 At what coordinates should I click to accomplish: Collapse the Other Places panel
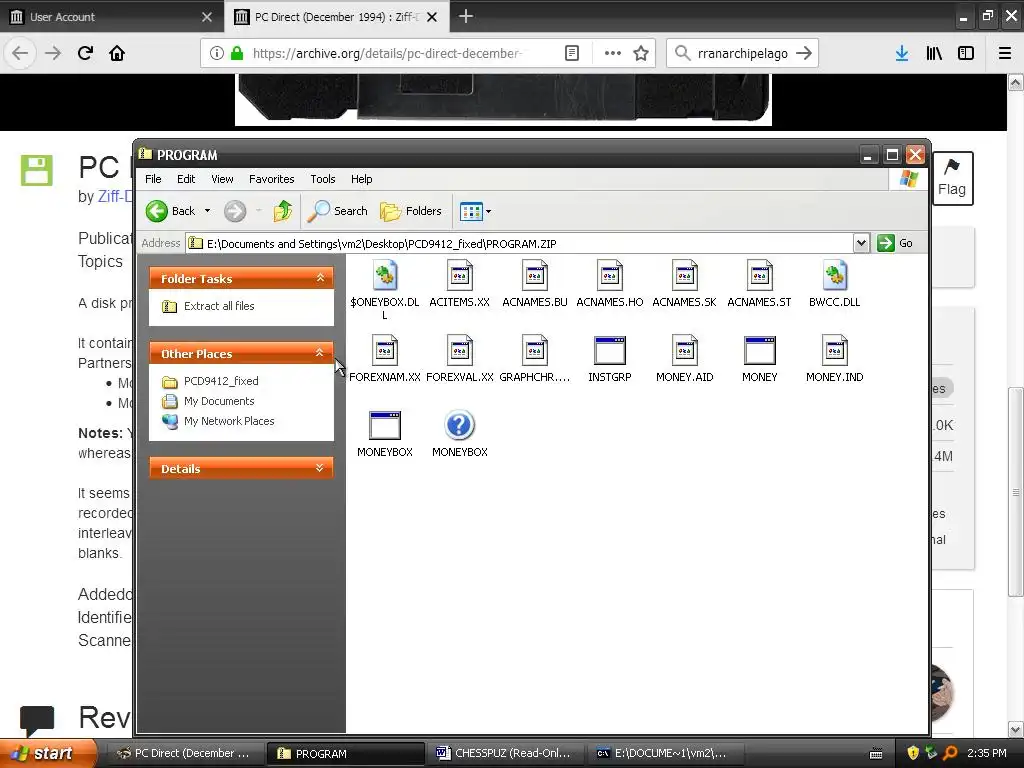point(320,353)
